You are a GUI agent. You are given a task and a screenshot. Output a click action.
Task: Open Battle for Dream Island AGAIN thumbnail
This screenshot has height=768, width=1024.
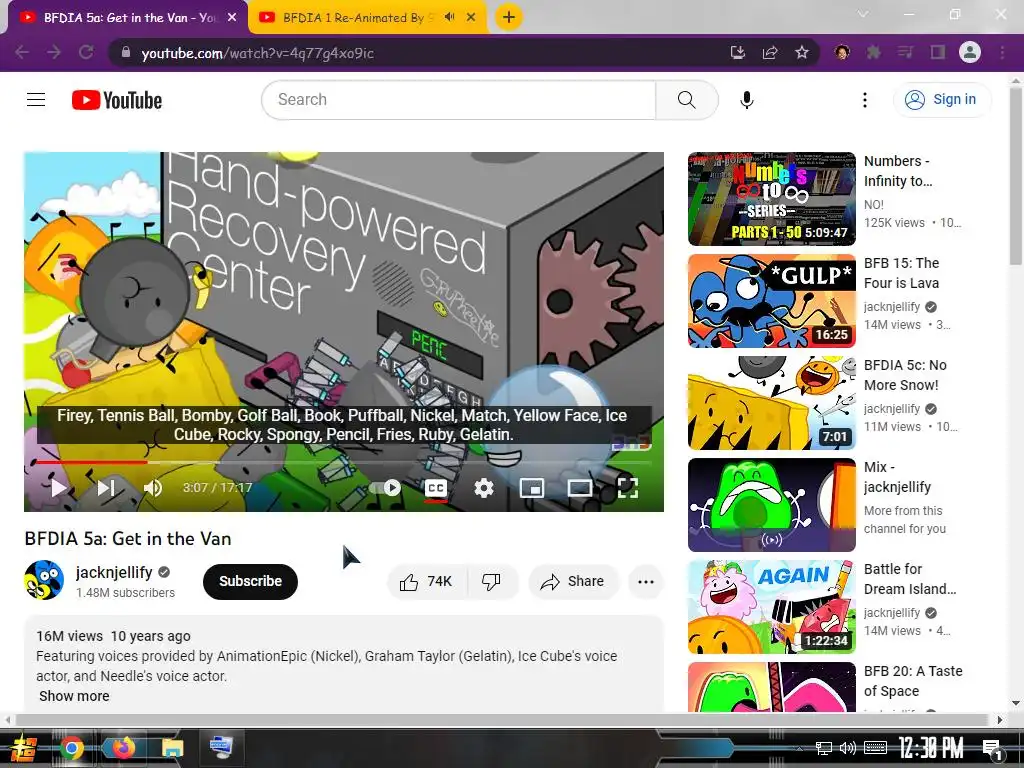772,607
